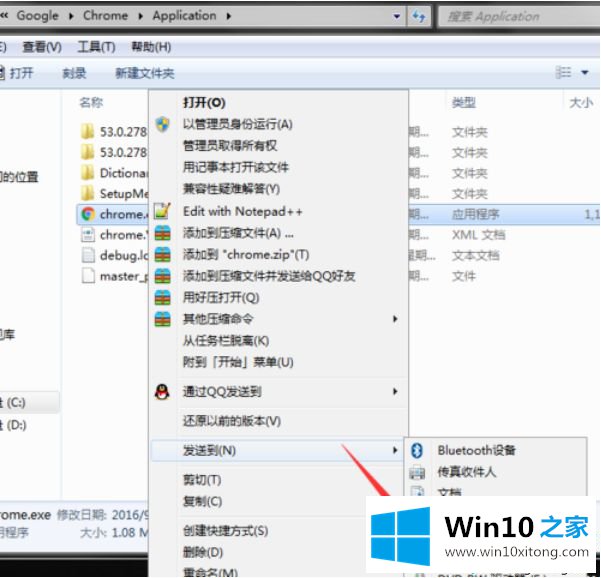The image size is (601, 578).
Task: Focus the 搜索 Application search box
Action: (x=519, y=16)
